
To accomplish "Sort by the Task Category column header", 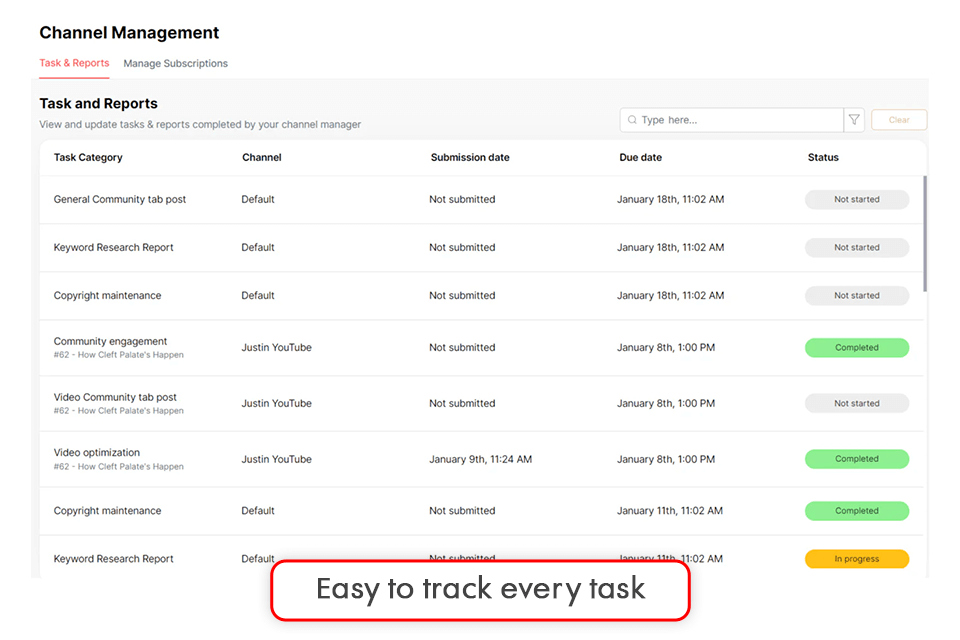I will coord(88,157).
